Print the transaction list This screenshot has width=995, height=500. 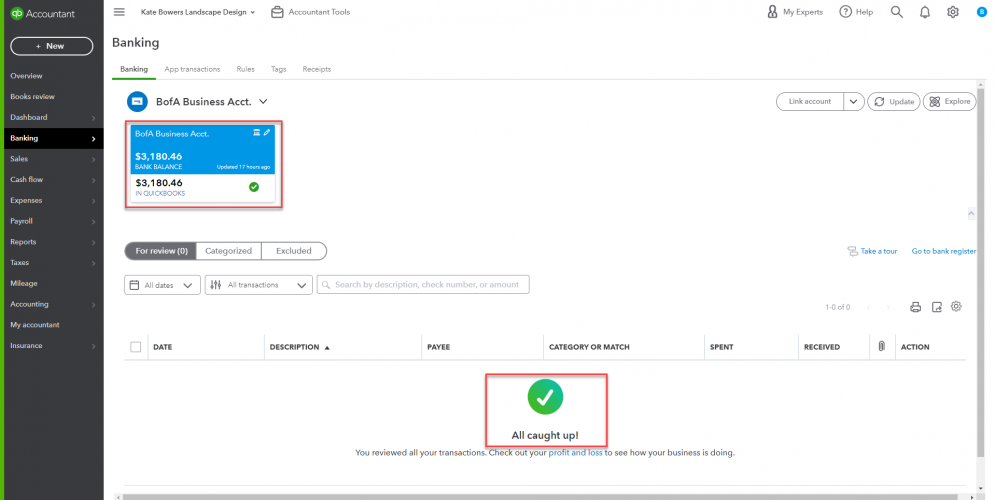click(x=915, y=307)
